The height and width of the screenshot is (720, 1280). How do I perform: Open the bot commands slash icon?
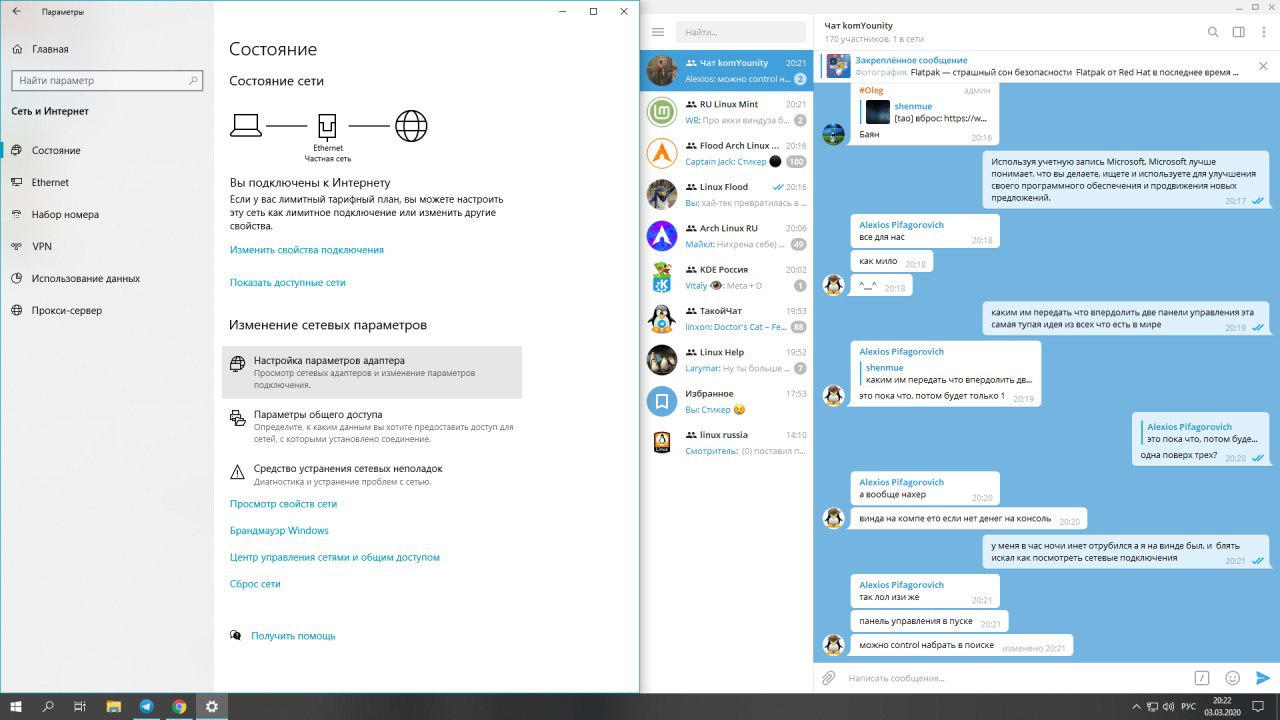coord(1203,678)
